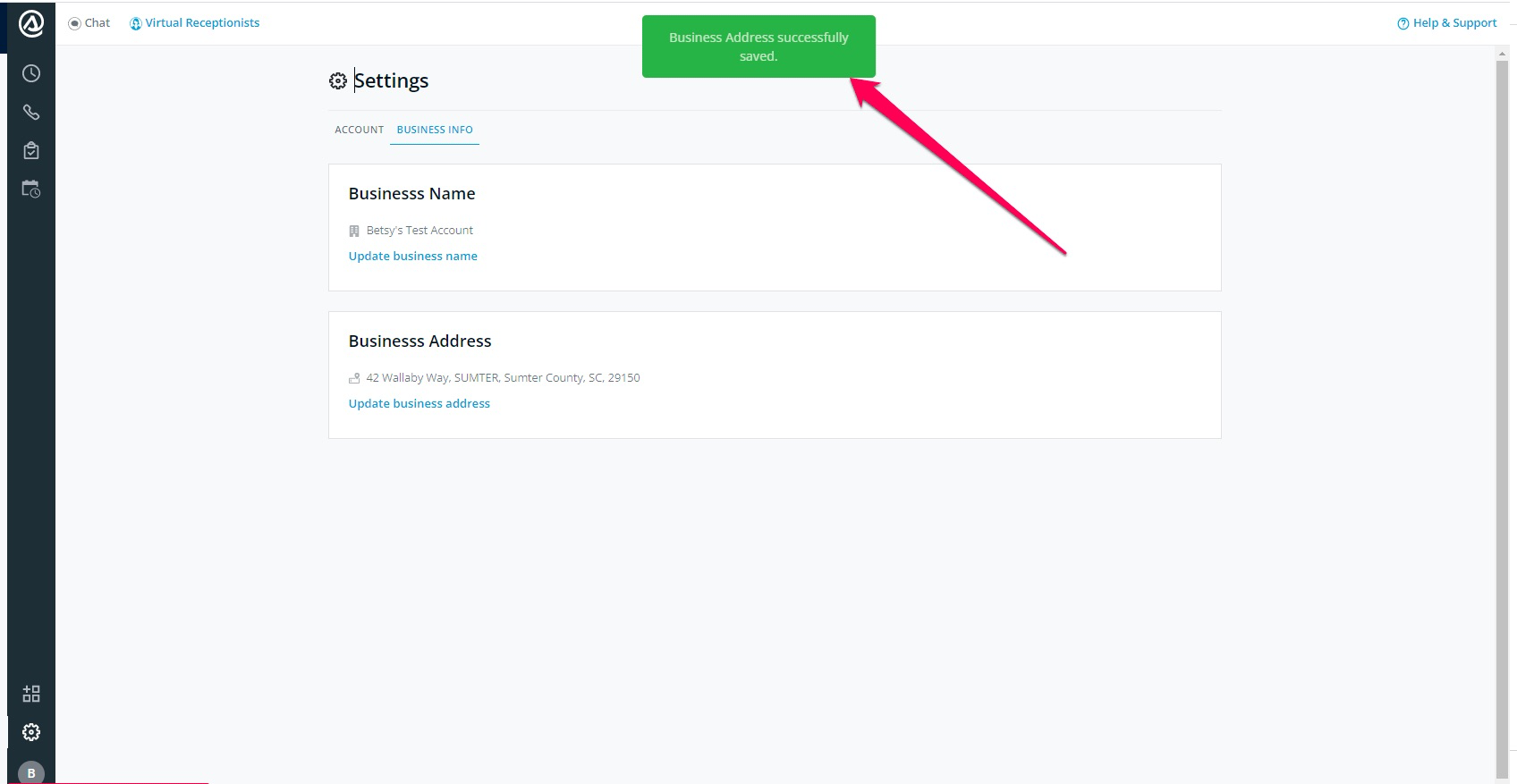
Task: Click the Settings page heading
Action: pyautogui.click(x=391, y=80)
